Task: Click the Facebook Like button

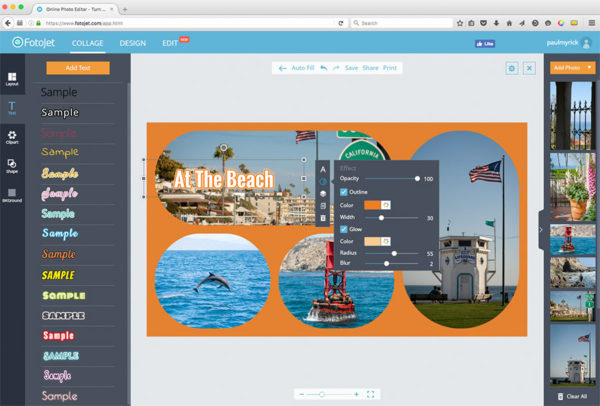Action: tap(485, 44)
